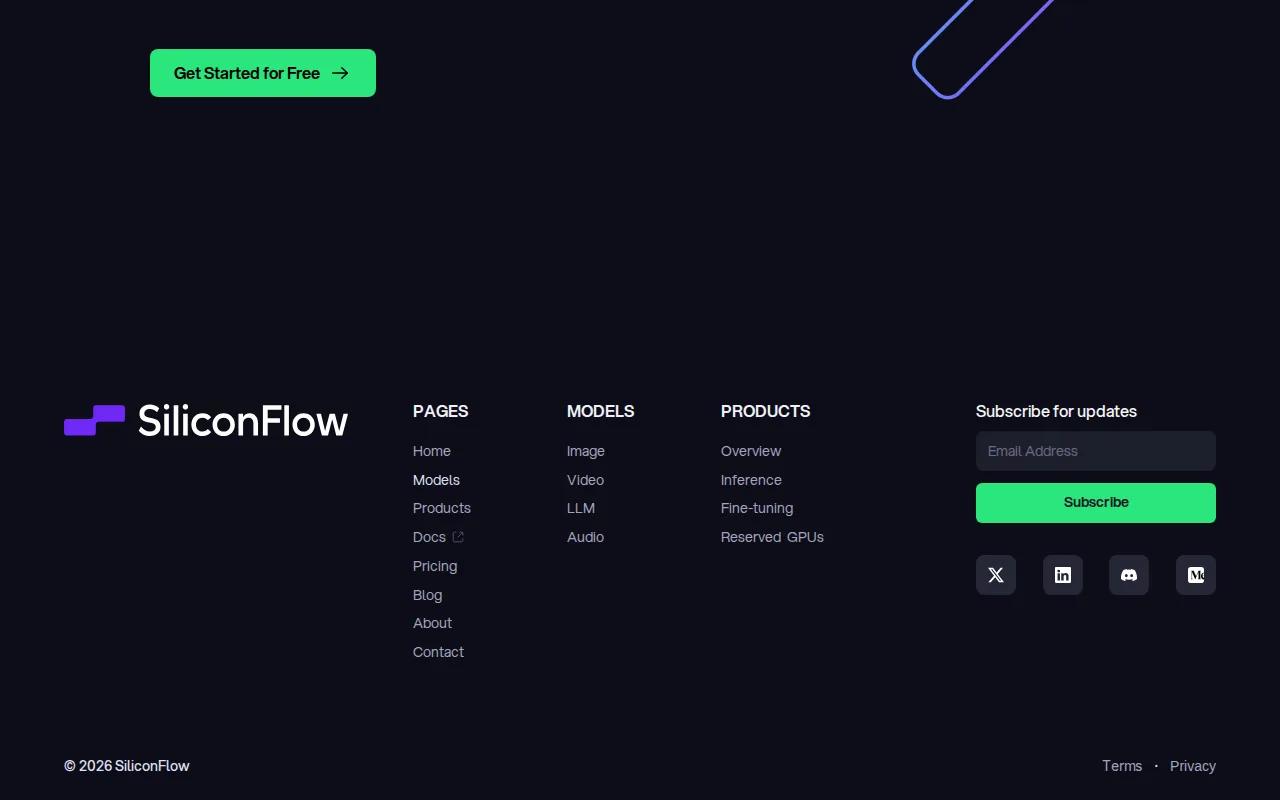Open the Contact footer link
This screenshot has height=800, width=1280.
438,652
